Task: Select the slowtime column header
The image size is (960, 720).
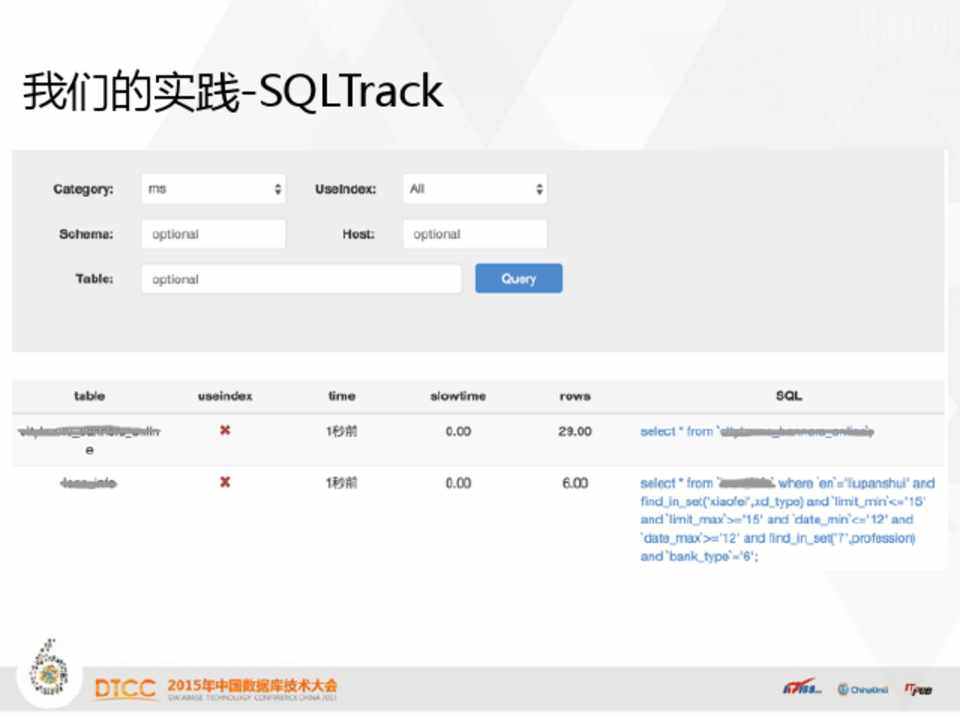Action: pos(458,396)
